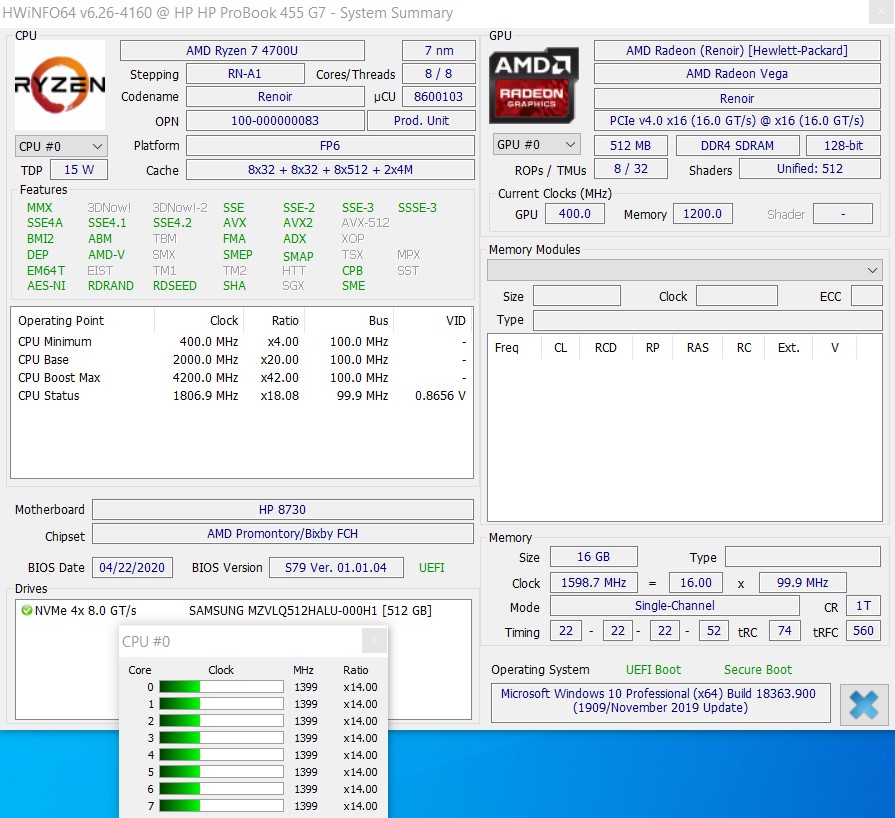
Task: Select the 'CPU Minimum' operating point row
Action: [242, 342]
